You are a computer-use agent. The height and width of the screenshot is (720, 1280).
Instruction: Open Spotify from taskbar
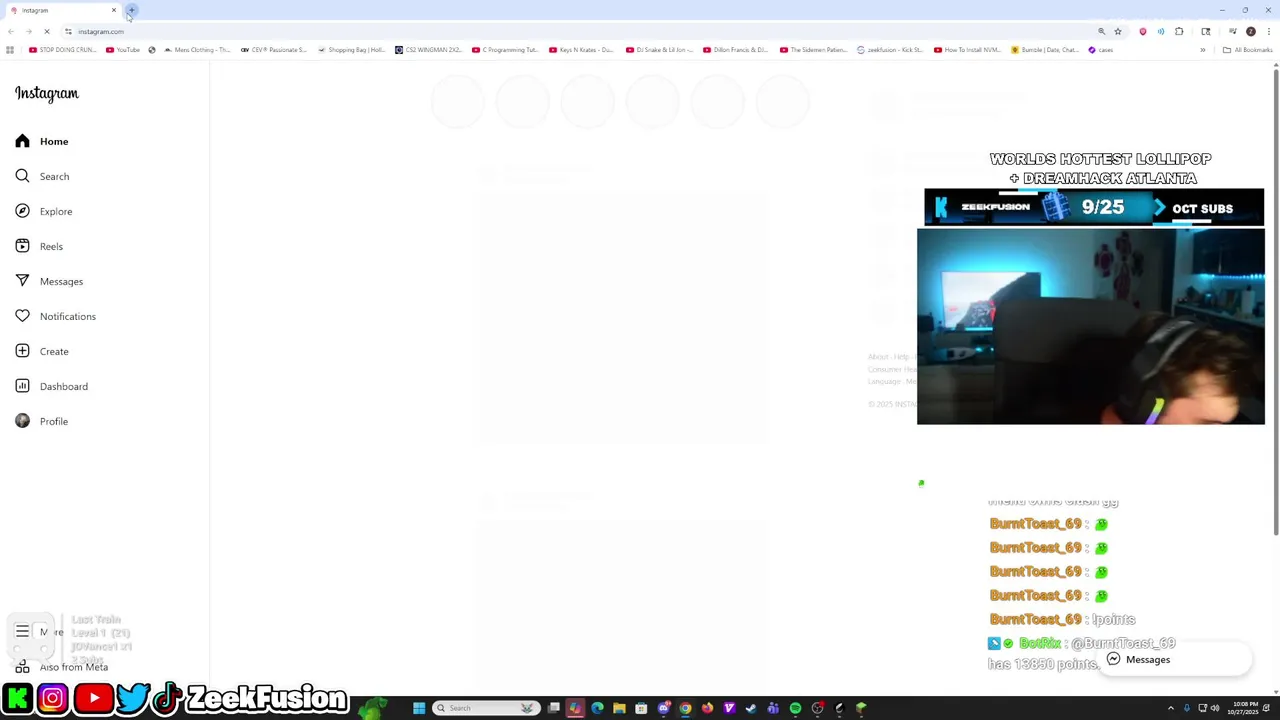(x=795, y=708)
